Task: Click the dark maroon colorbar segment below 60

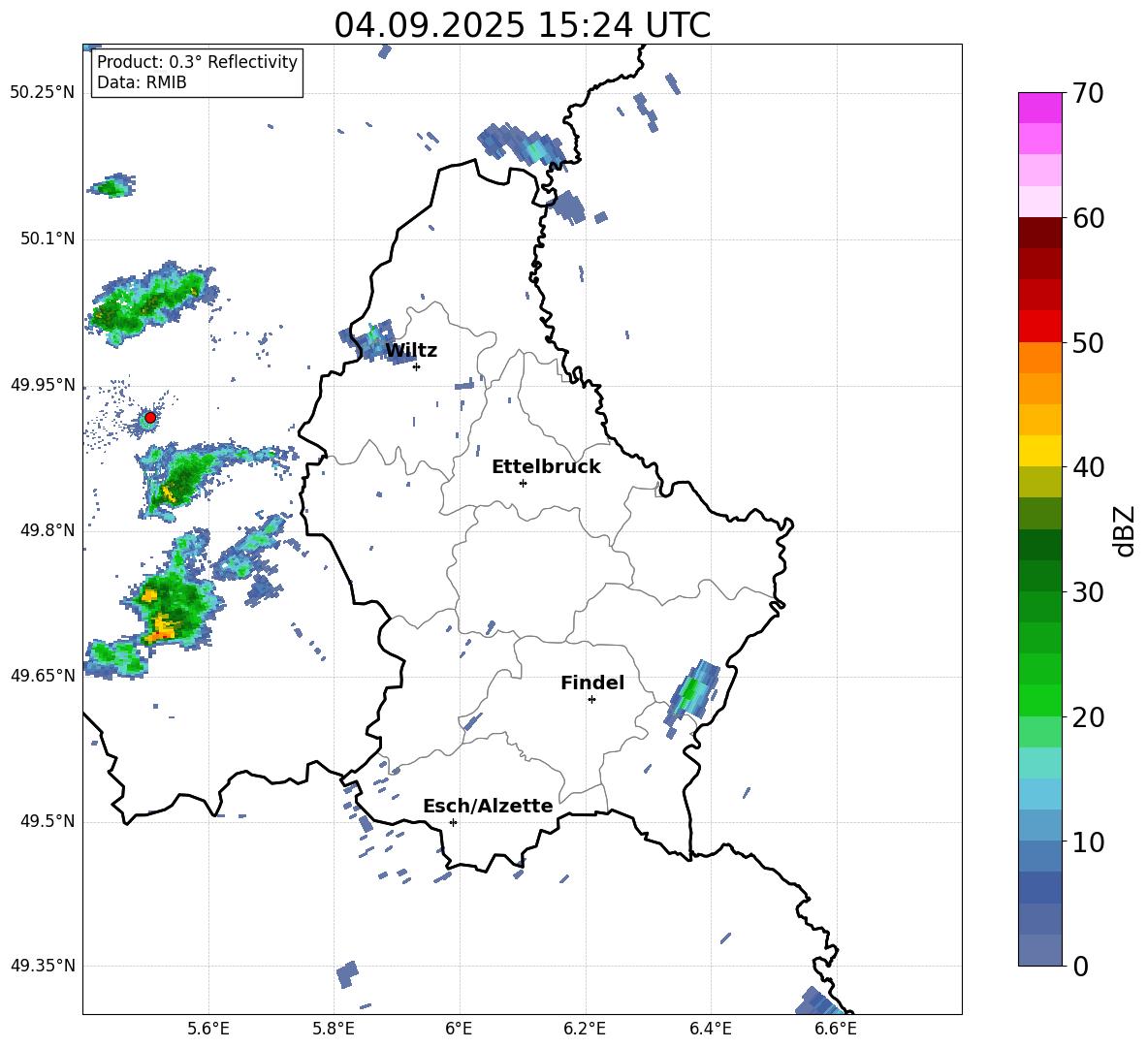Action: pyautogui.click(x=1039, y=233)
